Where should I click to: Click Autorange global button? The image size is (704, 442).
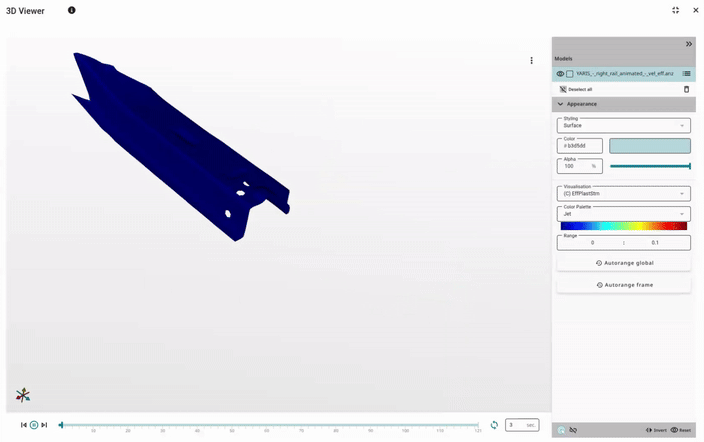tap(624, 263)
